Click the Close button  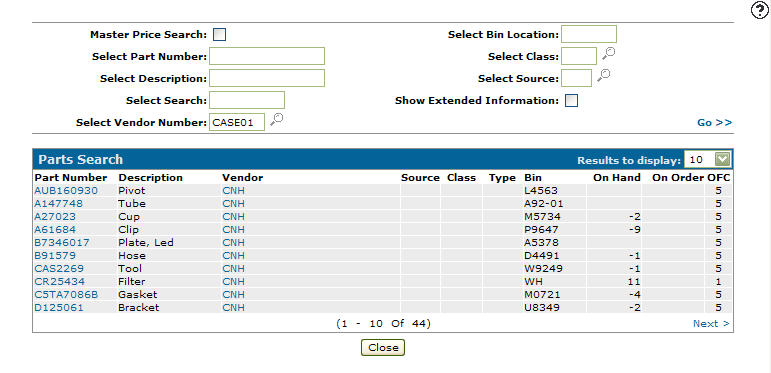(x=383, y=347)
